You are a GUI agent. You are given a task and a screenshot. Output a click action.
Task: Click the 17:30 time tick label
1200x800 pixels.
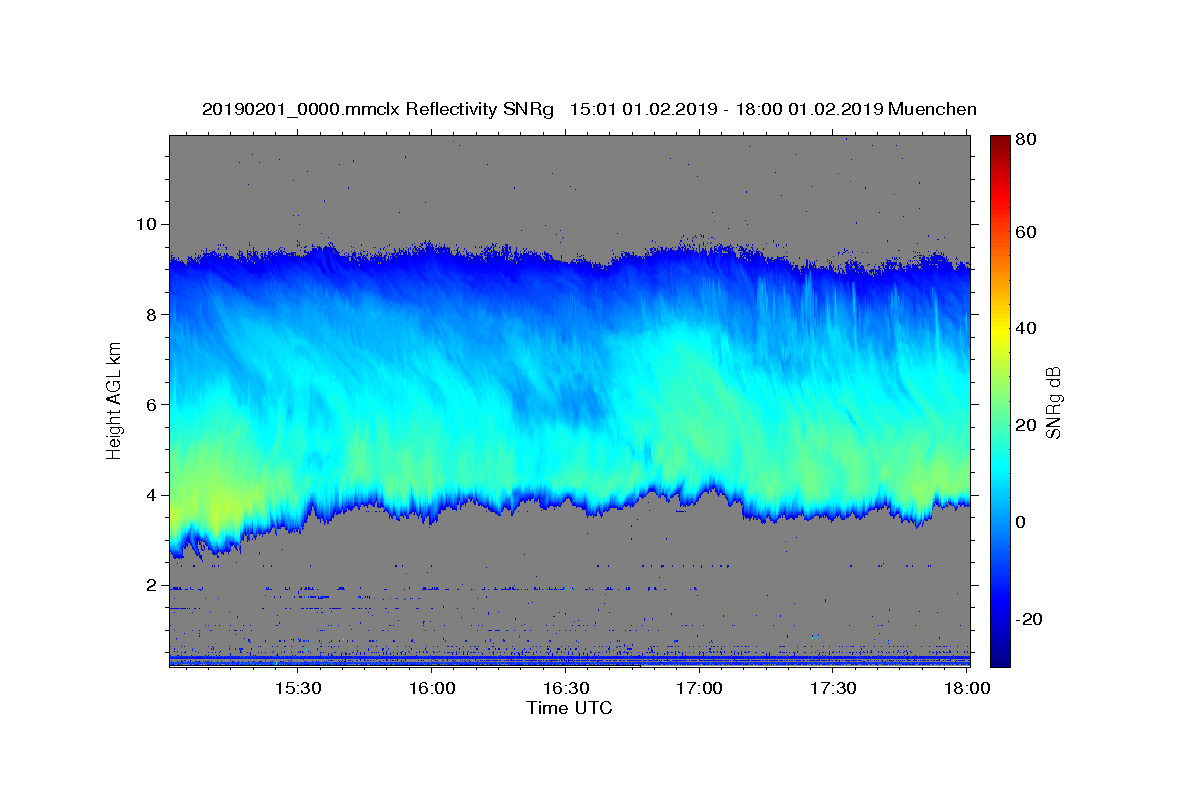coord(833,689)
